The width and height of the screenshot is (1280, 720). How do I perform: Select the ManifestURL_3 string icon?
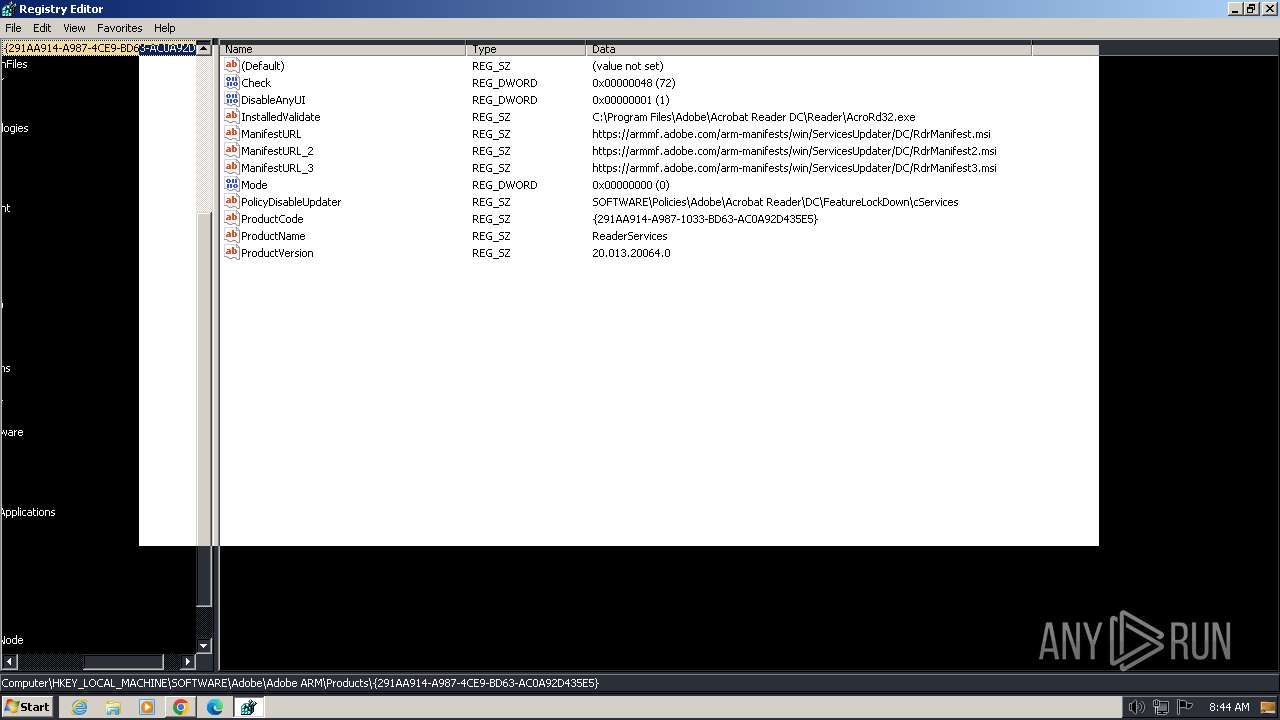pyautogui.click(x=232, y=168)
